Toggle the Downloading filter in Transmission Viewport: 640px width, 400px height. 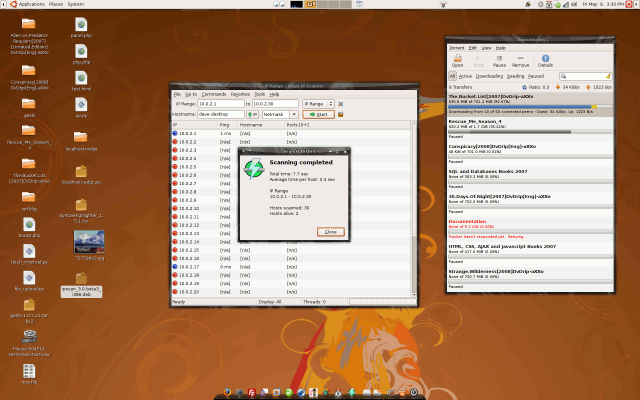point(489,76)
